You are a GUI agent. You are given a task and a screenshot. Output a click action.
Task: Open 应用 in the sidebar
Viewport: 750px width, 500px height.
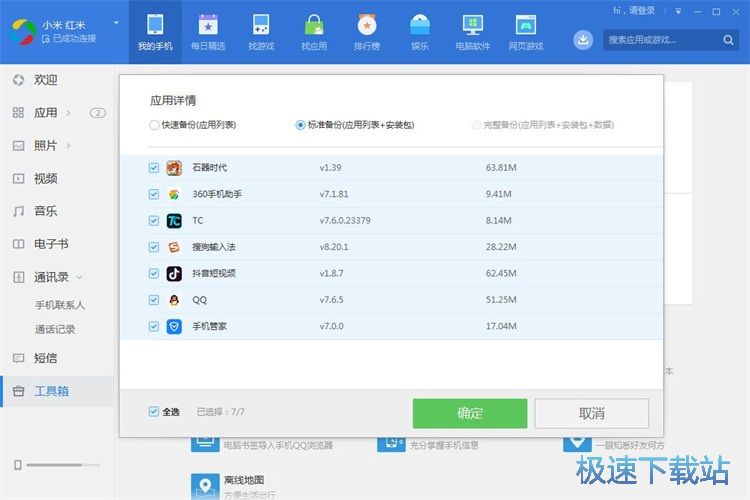[x=45, y=113]
